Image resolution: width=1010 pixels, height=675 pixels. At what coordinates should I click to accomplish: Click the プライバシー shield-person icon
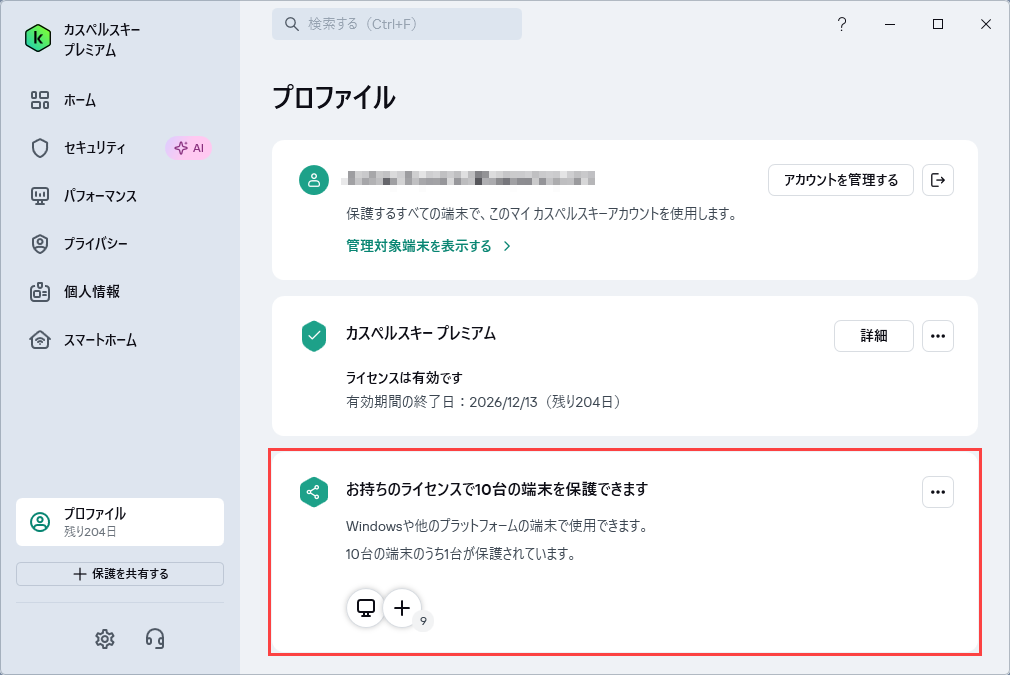(x=40, y=244)
